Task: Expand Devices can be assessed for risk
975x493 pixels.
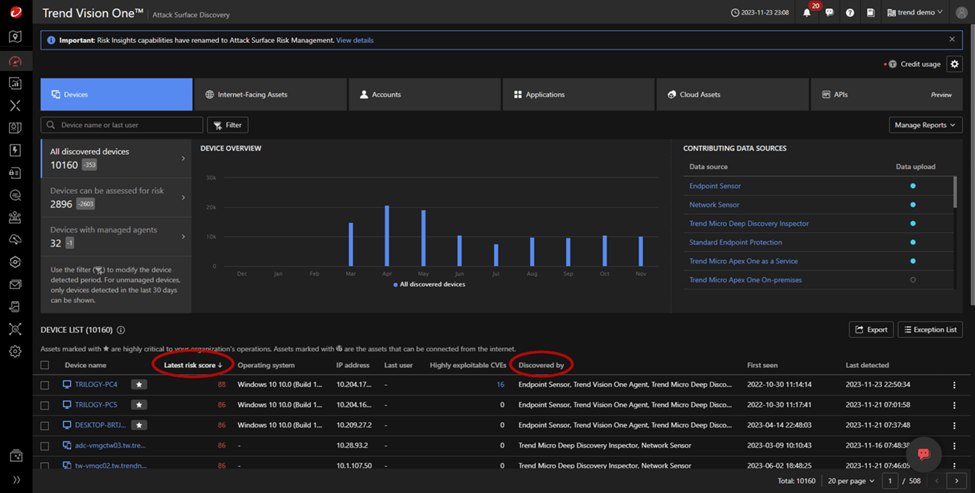Action: [x=116, y=197]
